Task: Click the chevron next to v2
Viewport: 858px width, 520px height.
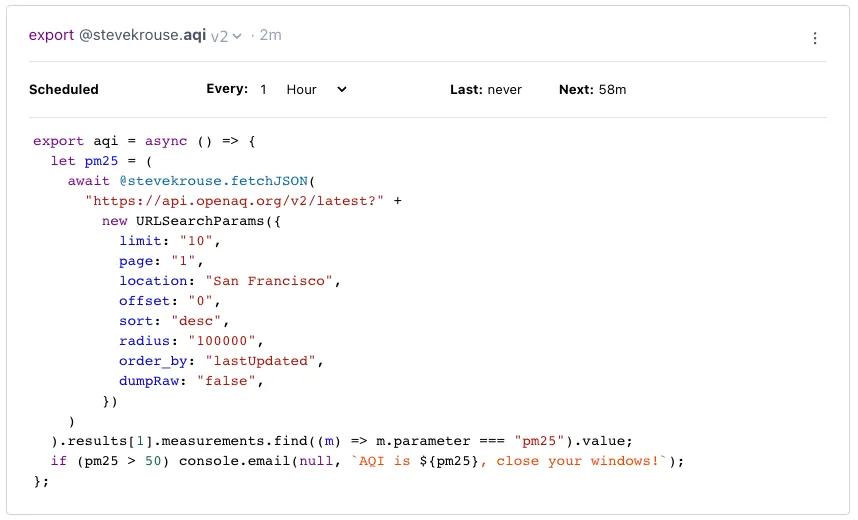Action: click(237, 36)
